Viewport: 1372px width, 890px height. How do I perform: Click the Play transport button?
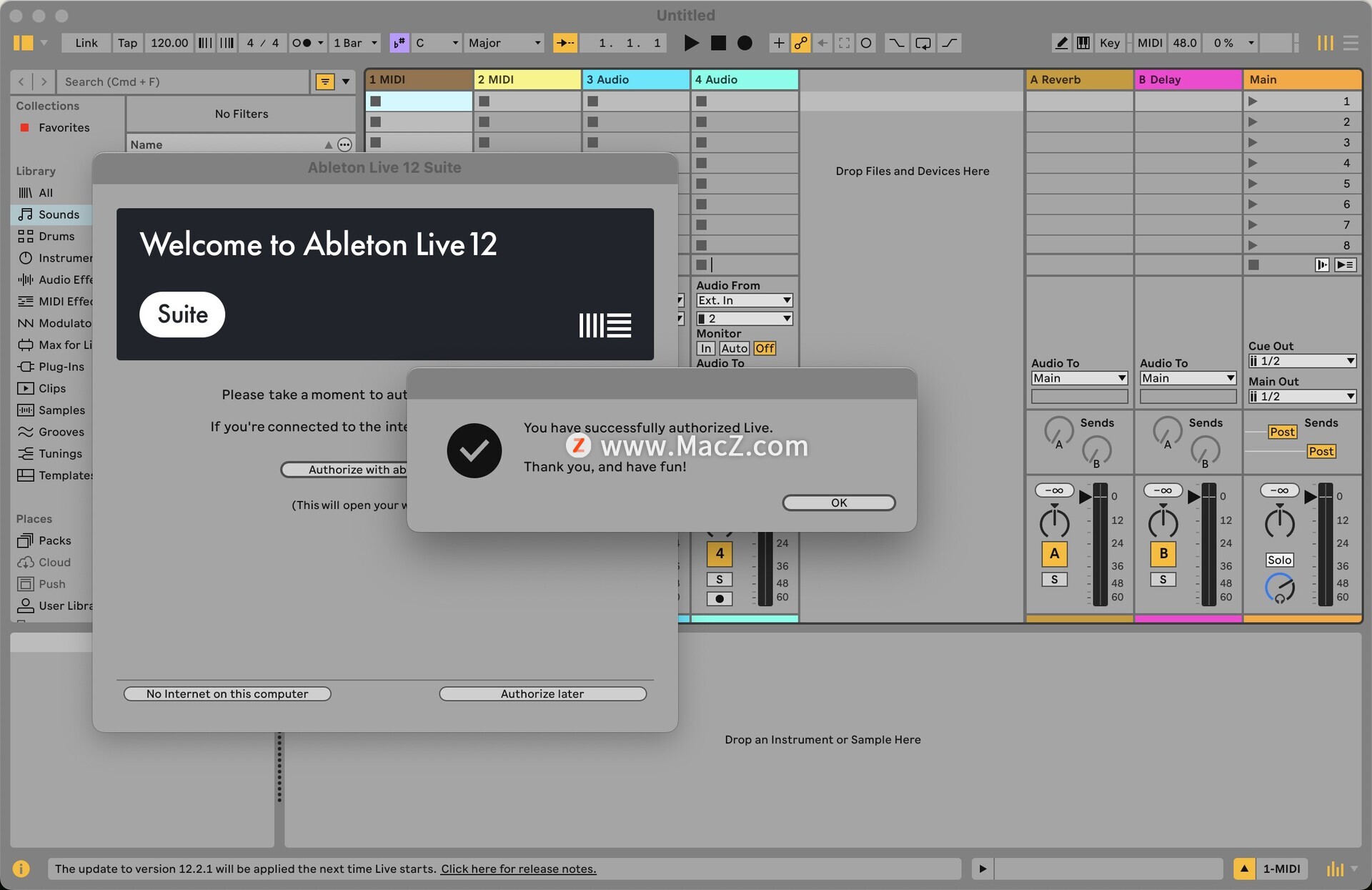pyautogui.click(x=691, y=43)
